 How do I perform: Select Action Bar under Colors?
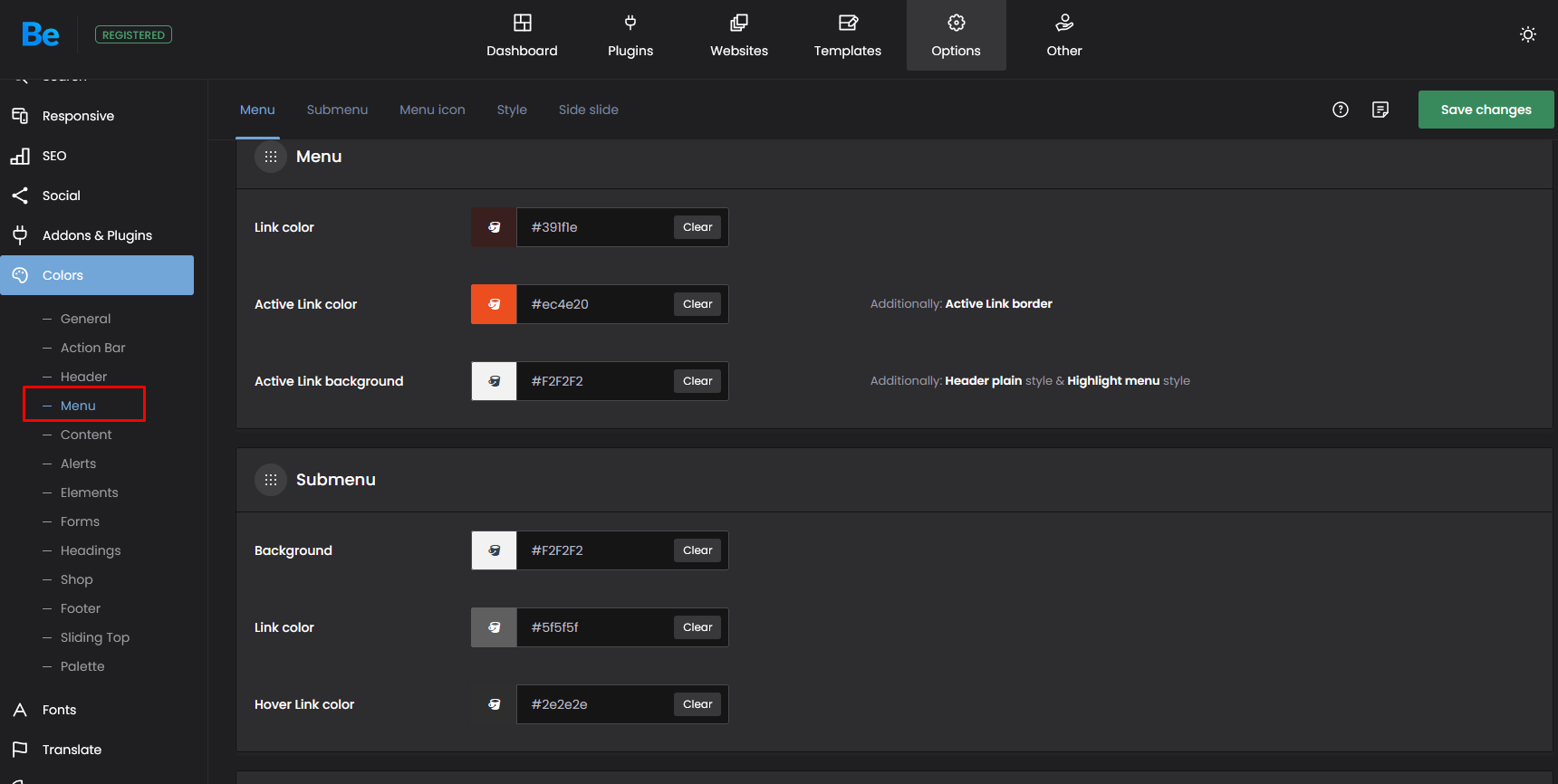point(92,348)
